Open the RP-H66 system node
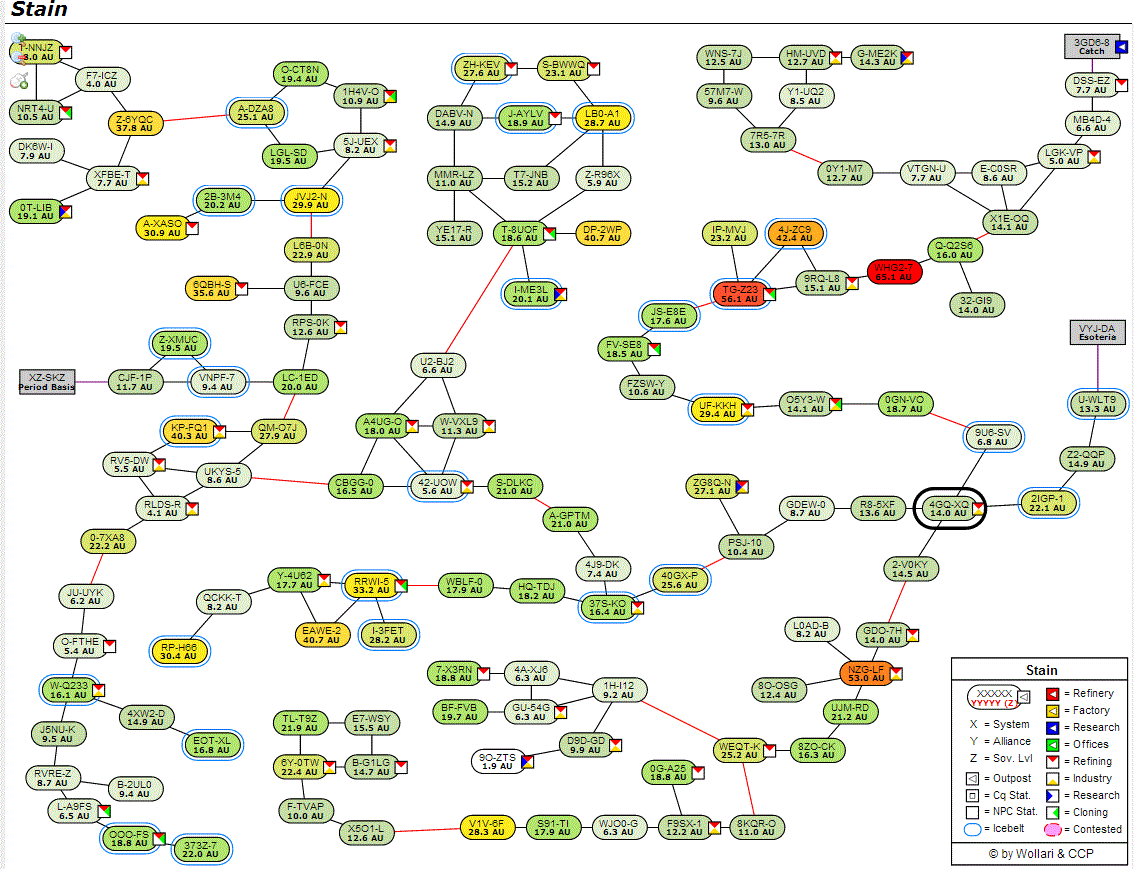This screenshot has width=1134, height=869. (179, 651)
